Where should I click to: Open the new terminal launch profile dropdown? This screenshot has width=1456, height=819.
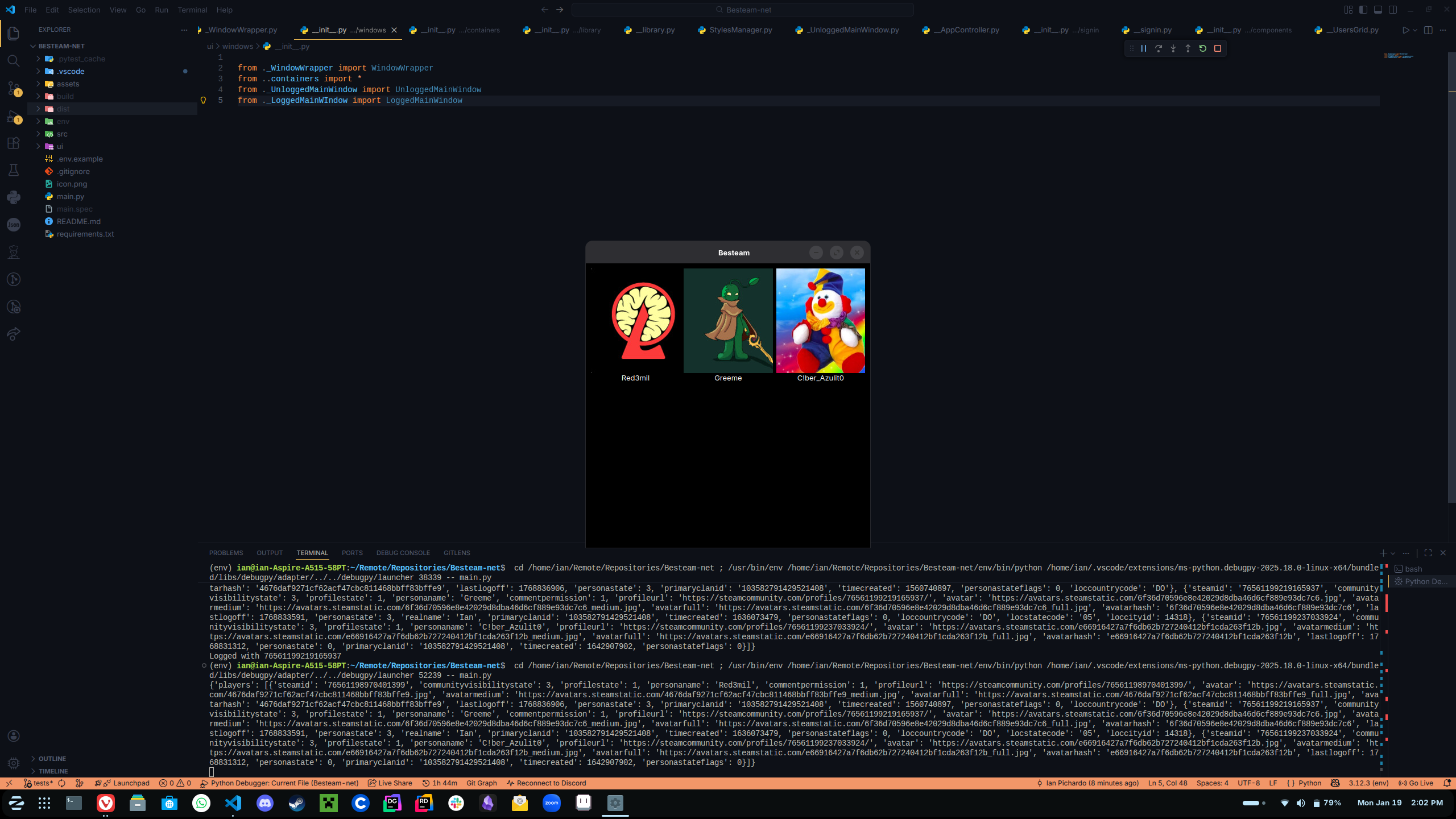1393,553
